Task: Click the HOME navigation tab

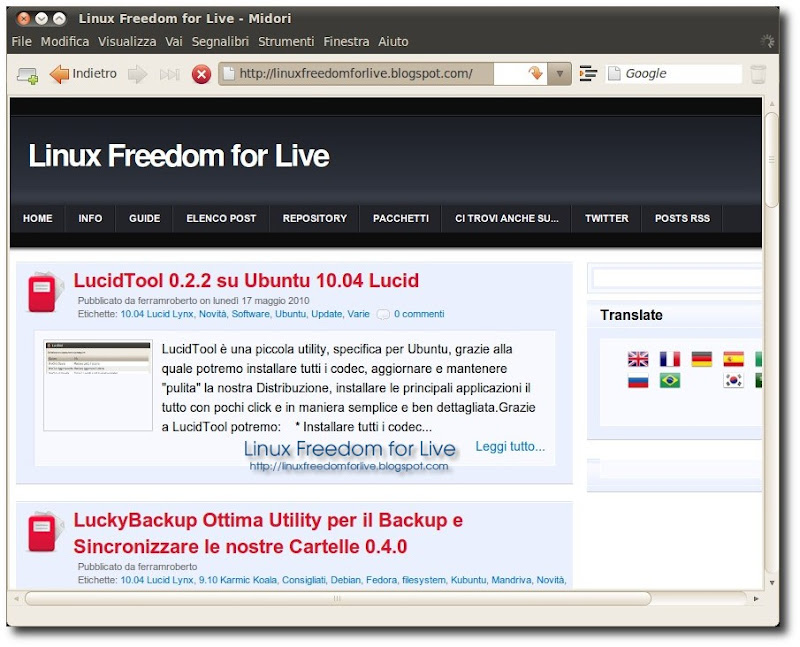Action: (x=37, y=218)
